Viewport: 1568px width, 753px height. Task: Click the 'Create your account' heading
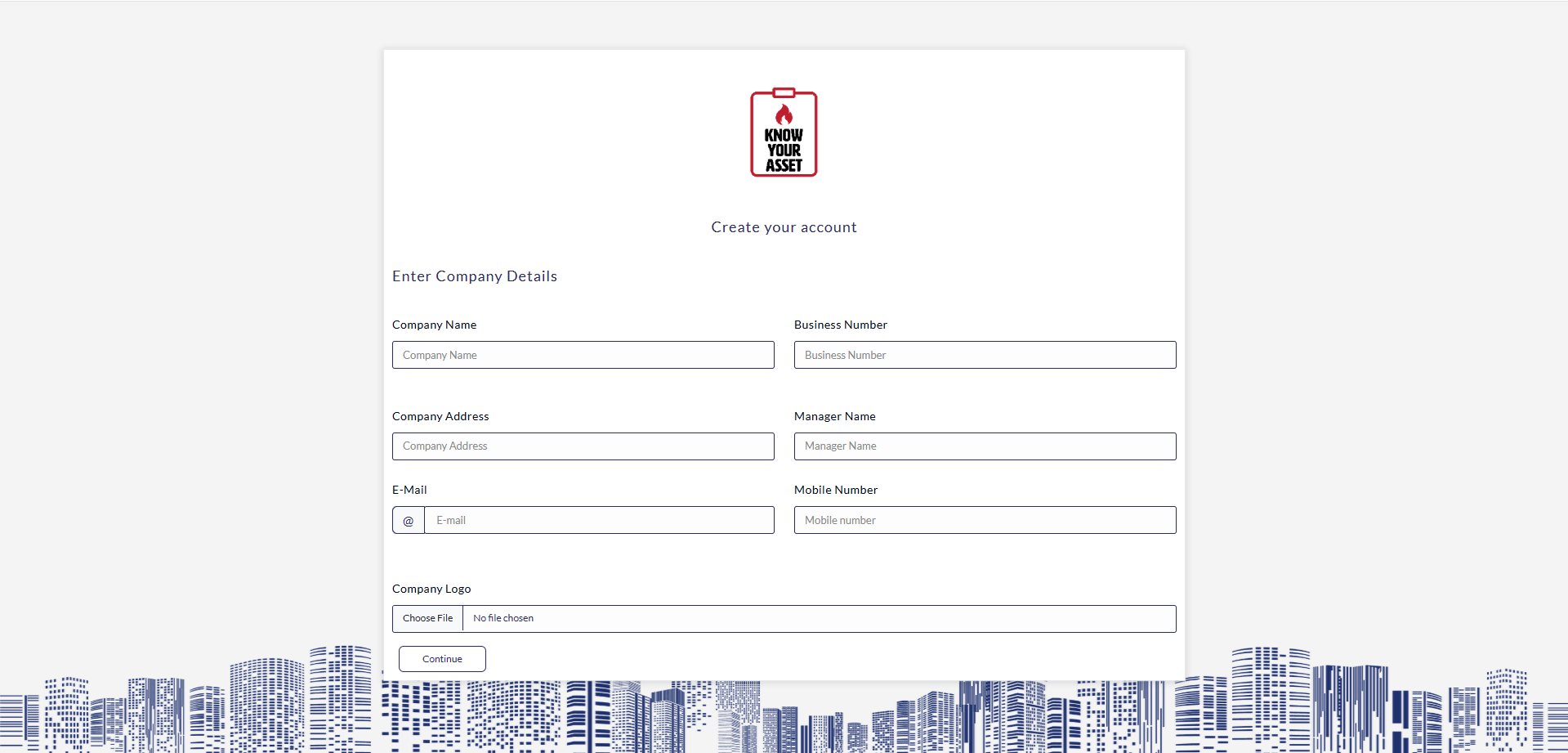point(784,227)
